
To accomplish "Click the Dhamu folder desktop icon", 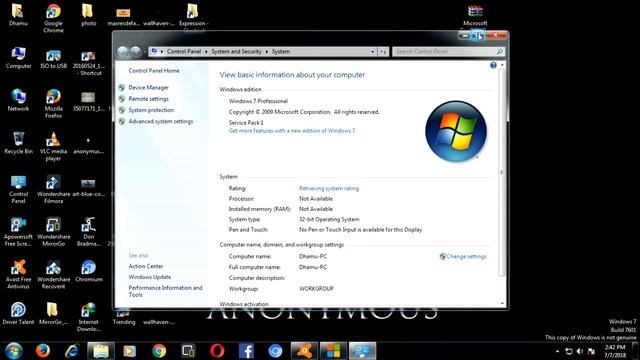I will click(18, 15).
